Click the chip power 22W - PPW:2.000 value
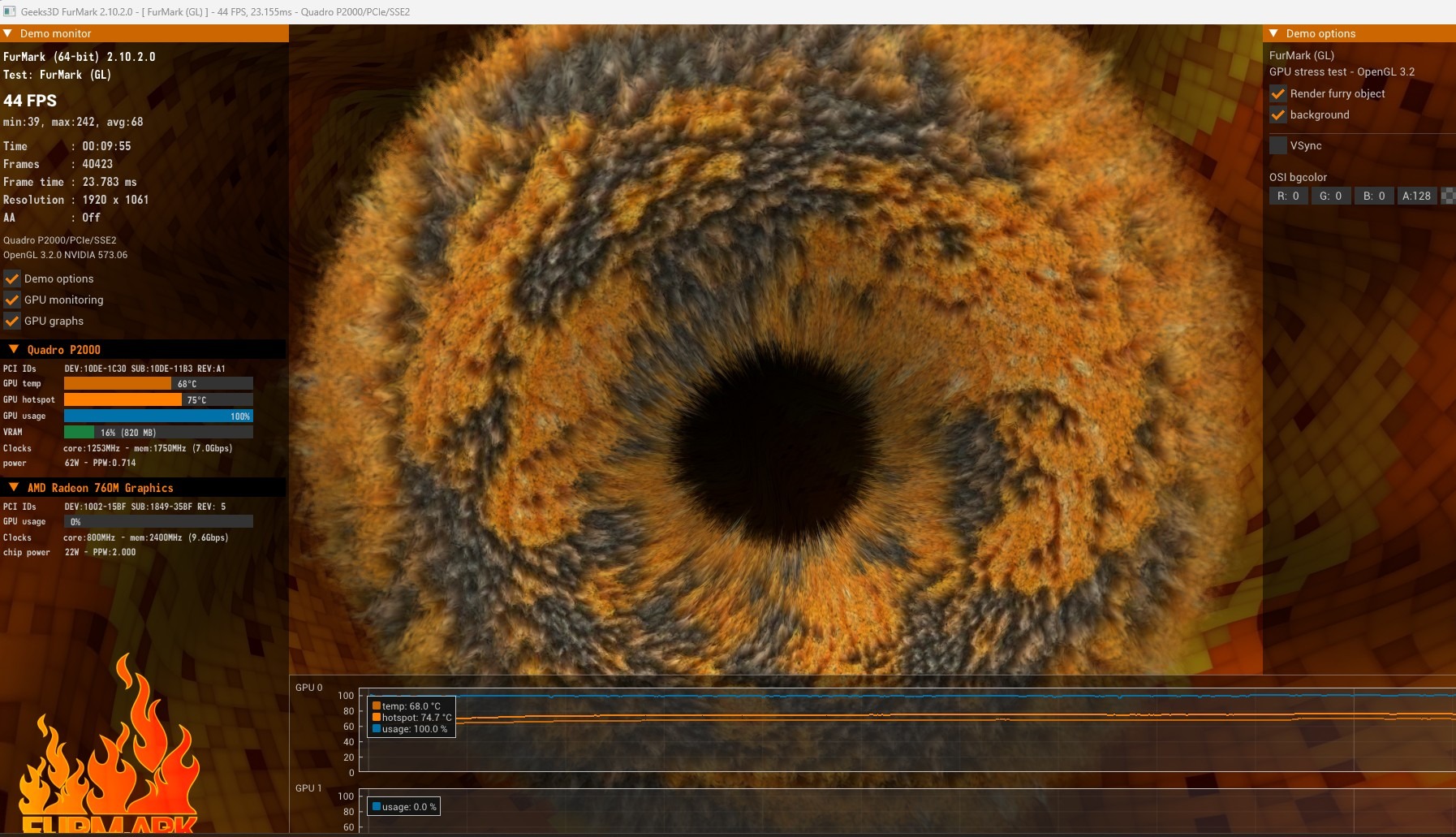1456x837 pixels. click(101, 552)
